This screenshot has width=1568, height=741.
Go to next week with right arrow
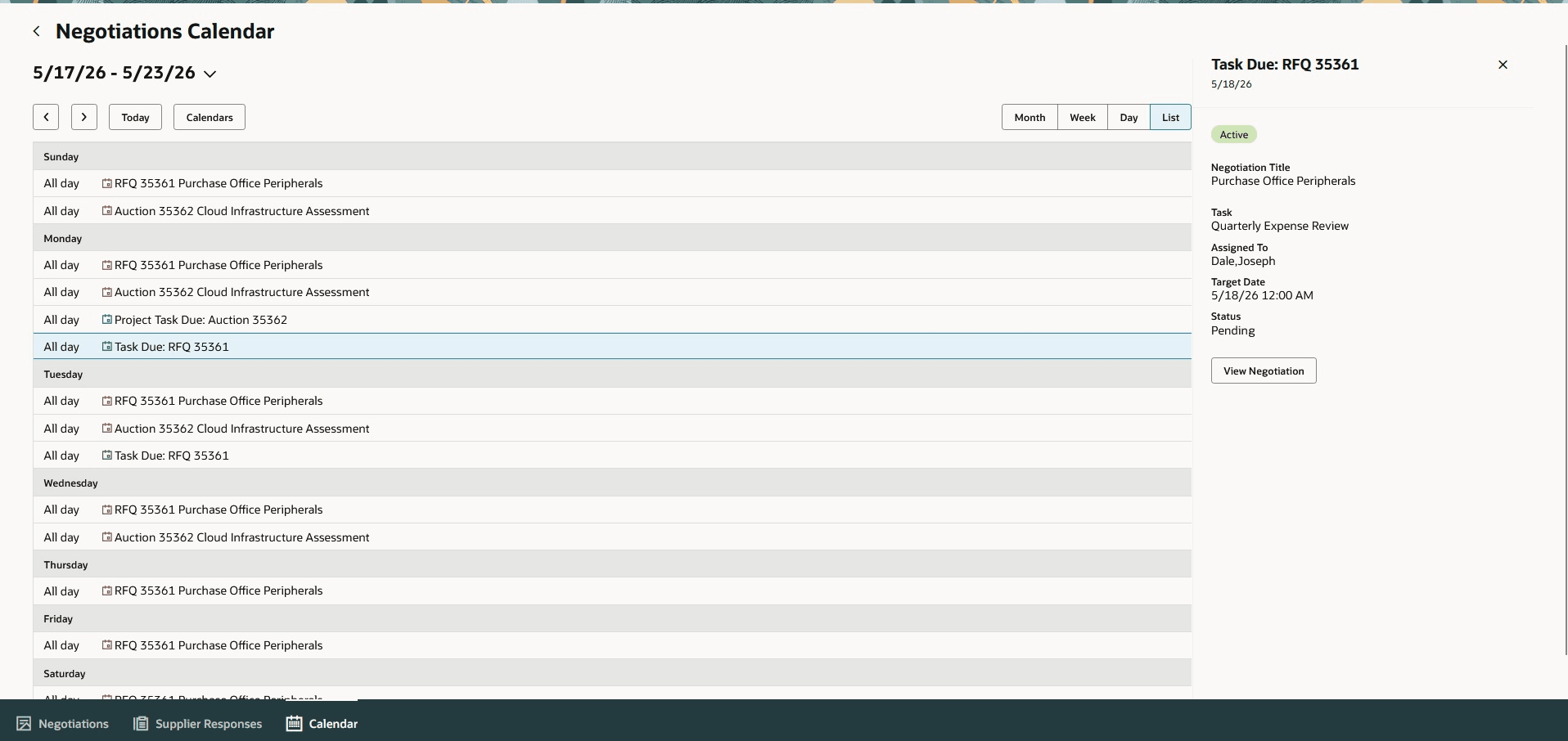tap(84, 117)
